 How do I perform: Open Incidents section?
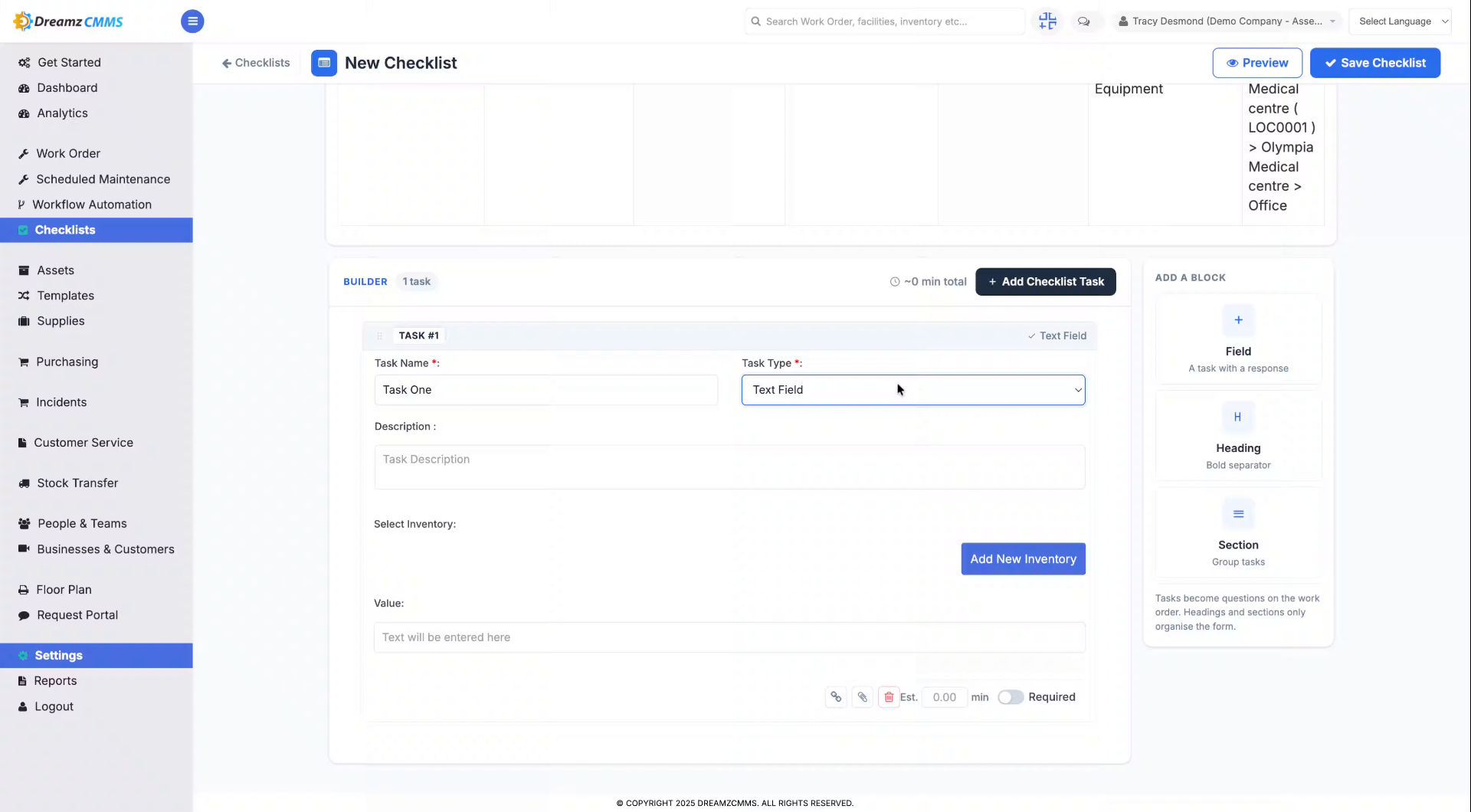tap(61, 402)
